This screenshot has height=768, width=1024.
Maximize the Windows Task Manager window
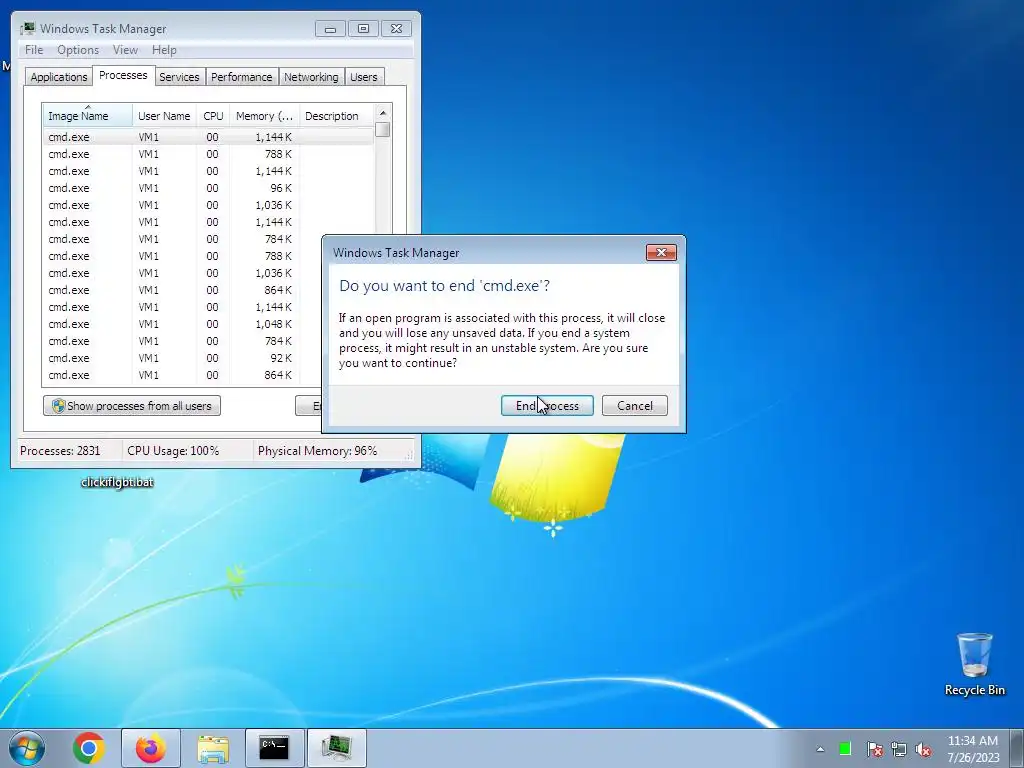pos(363,29)
